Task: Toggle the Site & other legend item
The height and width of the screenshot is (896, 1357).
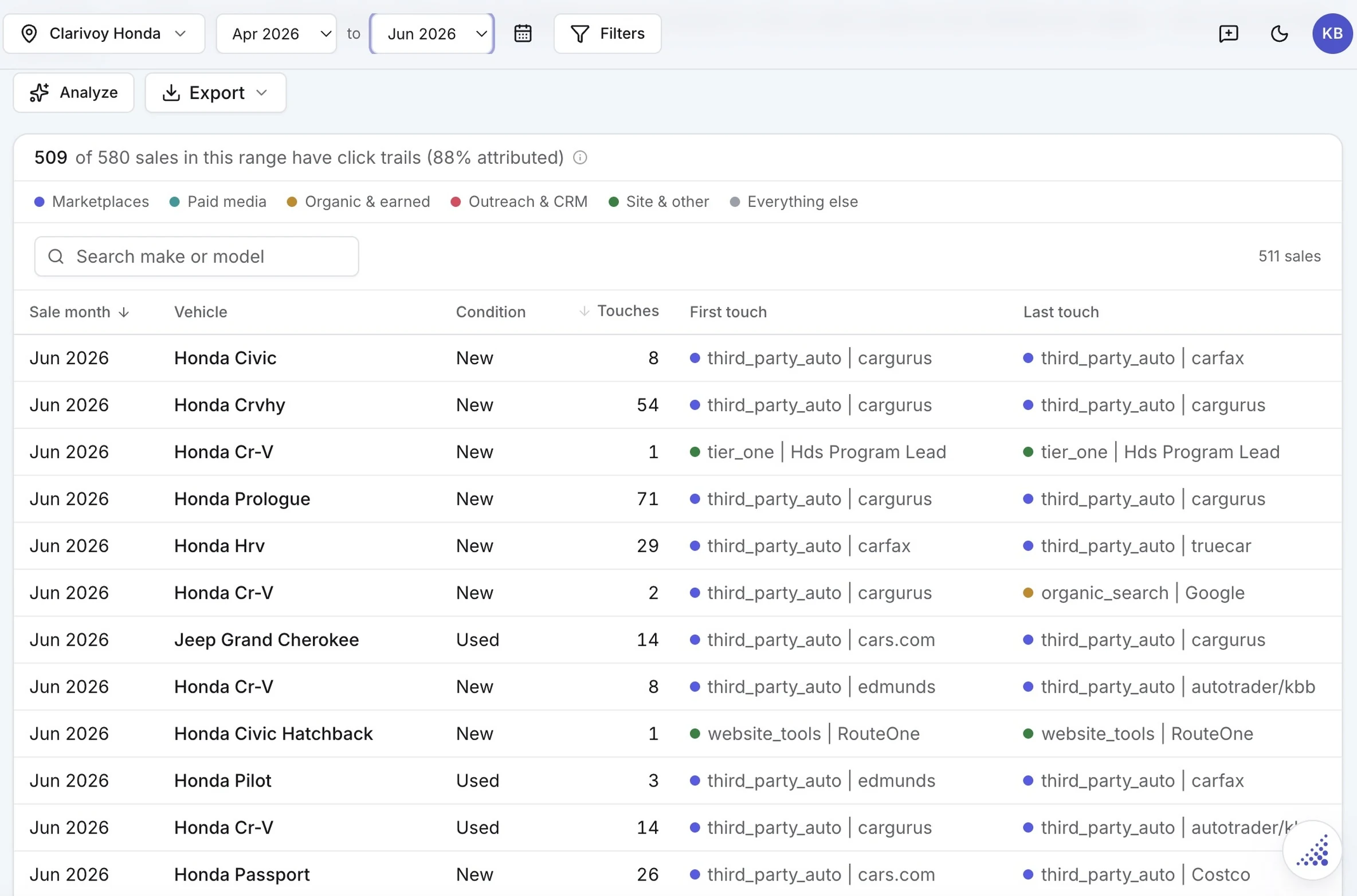Action: click(658, 202)
